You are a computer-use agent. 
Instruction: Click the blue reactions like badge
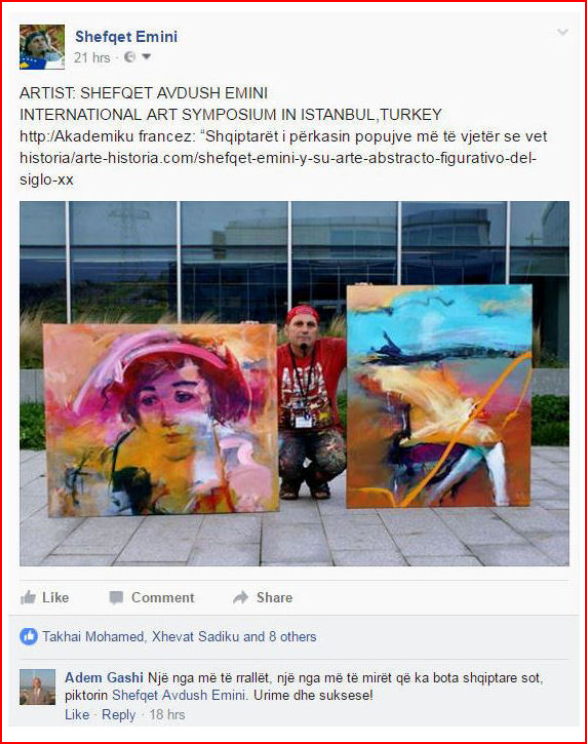click(28, 636)
